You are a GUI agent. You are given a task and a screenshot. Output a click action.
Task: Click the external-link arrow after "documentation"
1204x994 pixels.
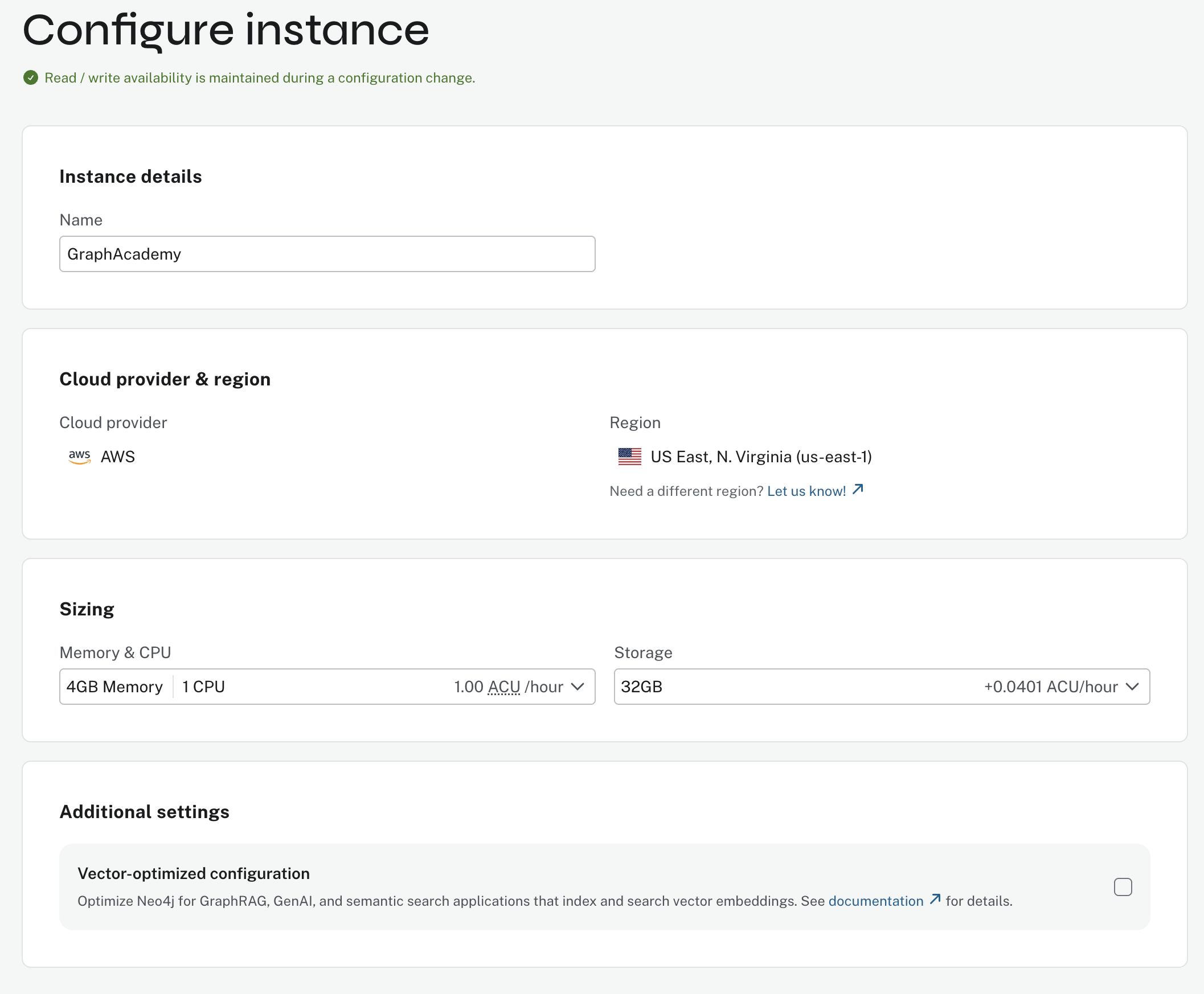pos(936,899)
